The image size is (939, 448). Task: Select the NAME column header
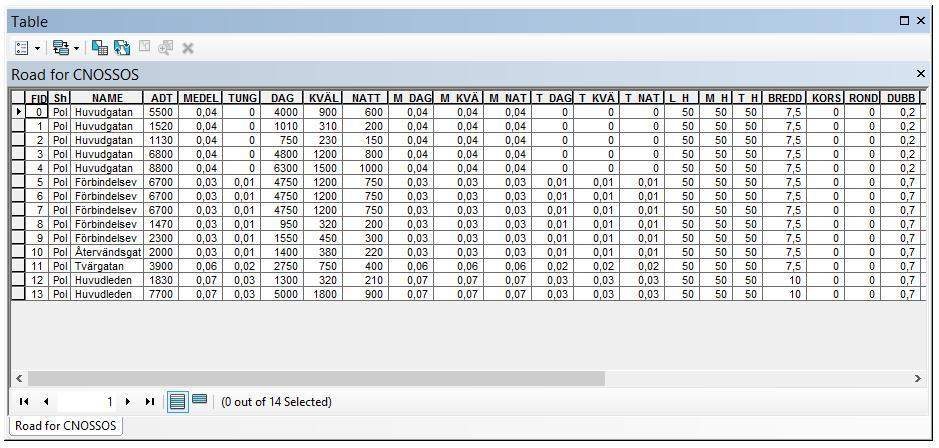coord(107,98)
